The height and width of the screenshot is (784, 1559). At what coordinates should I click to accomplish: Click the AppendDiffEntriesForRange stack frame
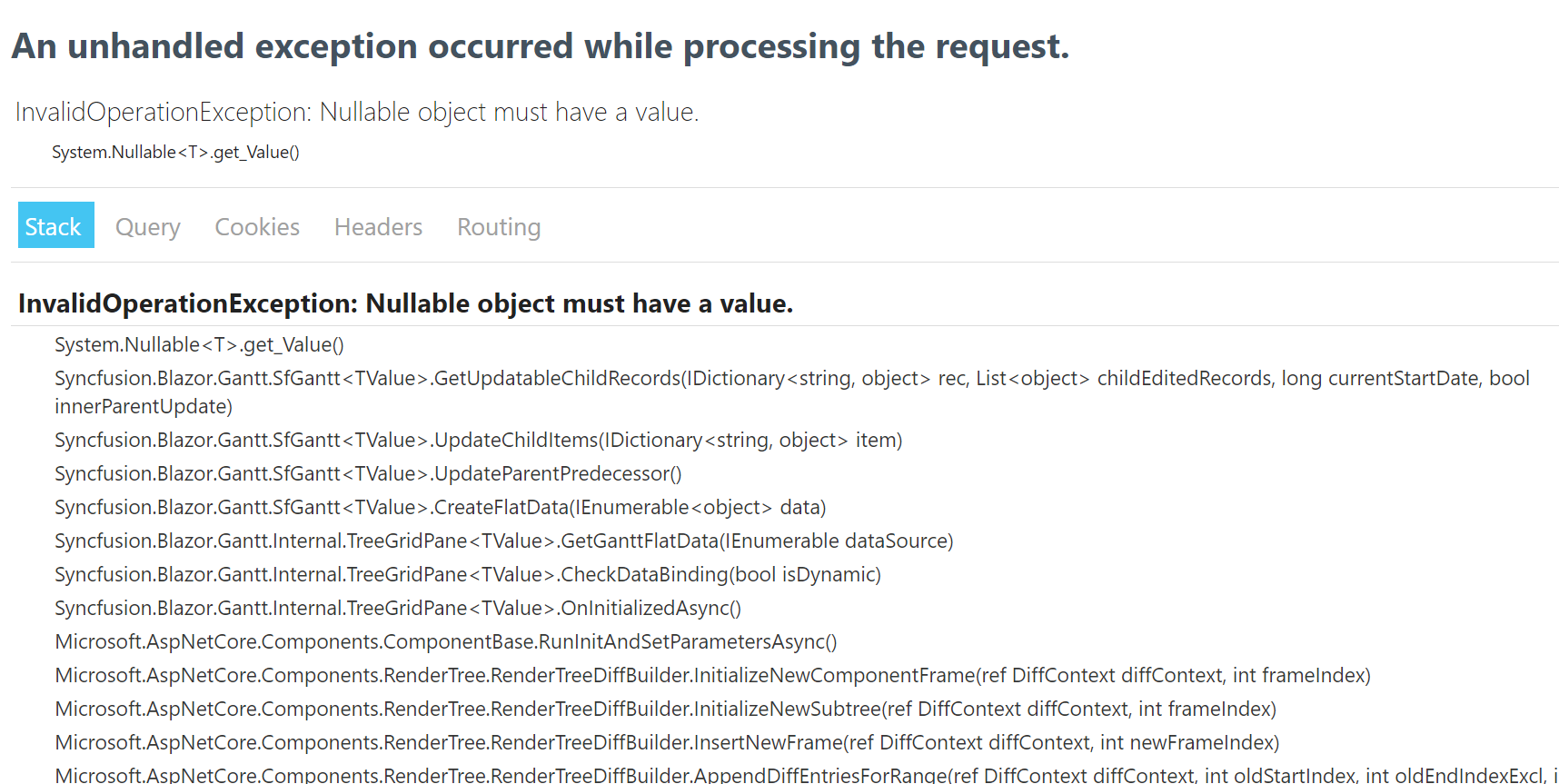tap(799, 775)
